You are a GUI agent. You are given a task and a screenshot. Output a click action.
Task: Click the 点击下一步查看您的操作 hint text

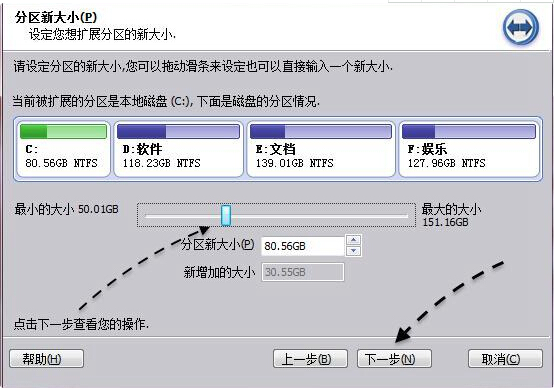point(81,324)
